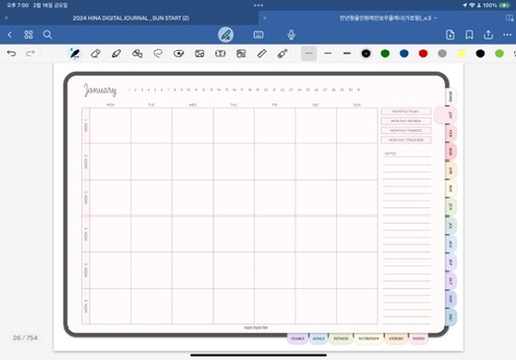Switch to 2024 HINA DIGITAL JOURNAL tab
Screen dimensions: 516x360
(x=131, y=18)
